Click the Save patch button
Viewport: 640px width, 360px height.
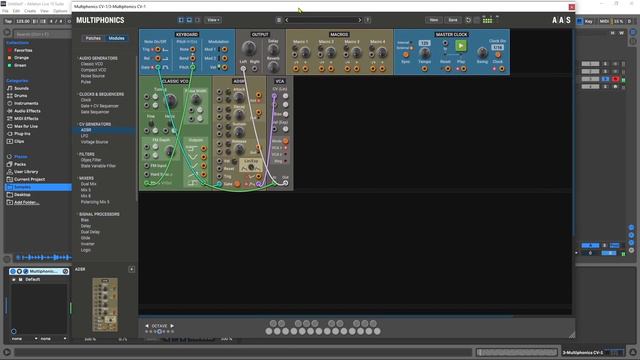click(453, 20)
